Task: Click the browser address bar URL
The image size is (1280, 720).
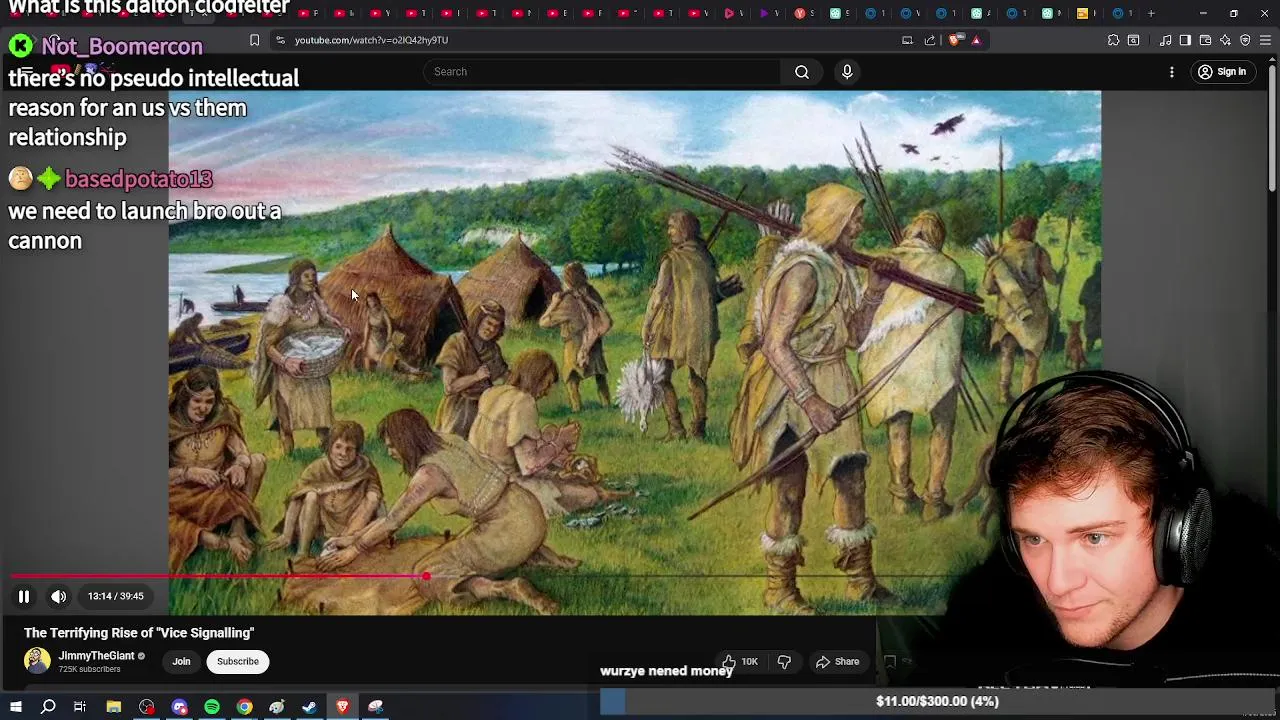Action: coord(371,40)
